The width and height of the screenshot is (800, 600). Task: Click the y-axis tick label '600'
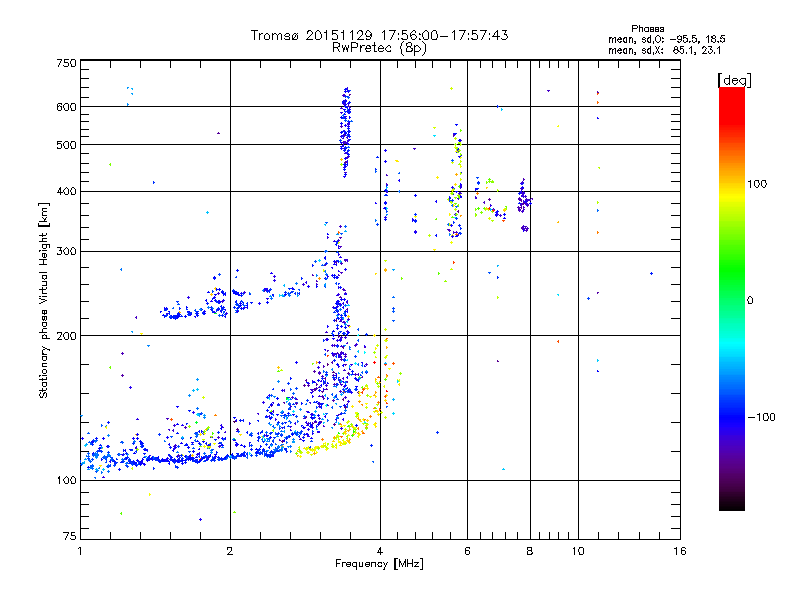click(x=66, y=107)
